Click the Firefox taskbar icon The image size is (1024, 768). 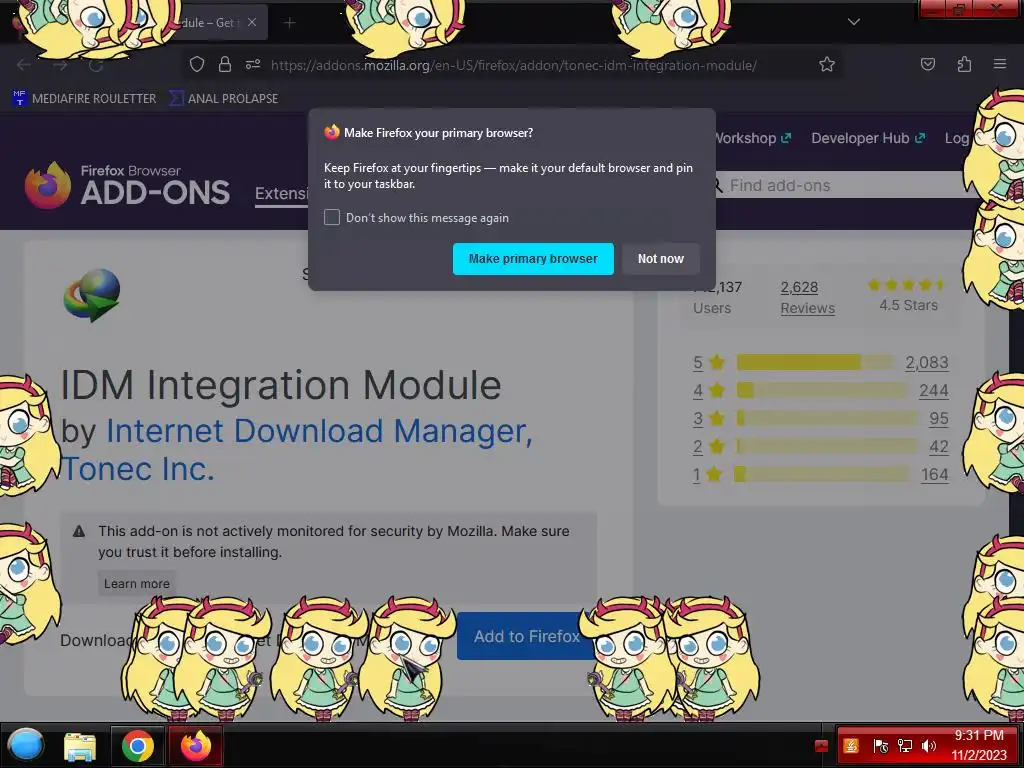tap(195, 746)
